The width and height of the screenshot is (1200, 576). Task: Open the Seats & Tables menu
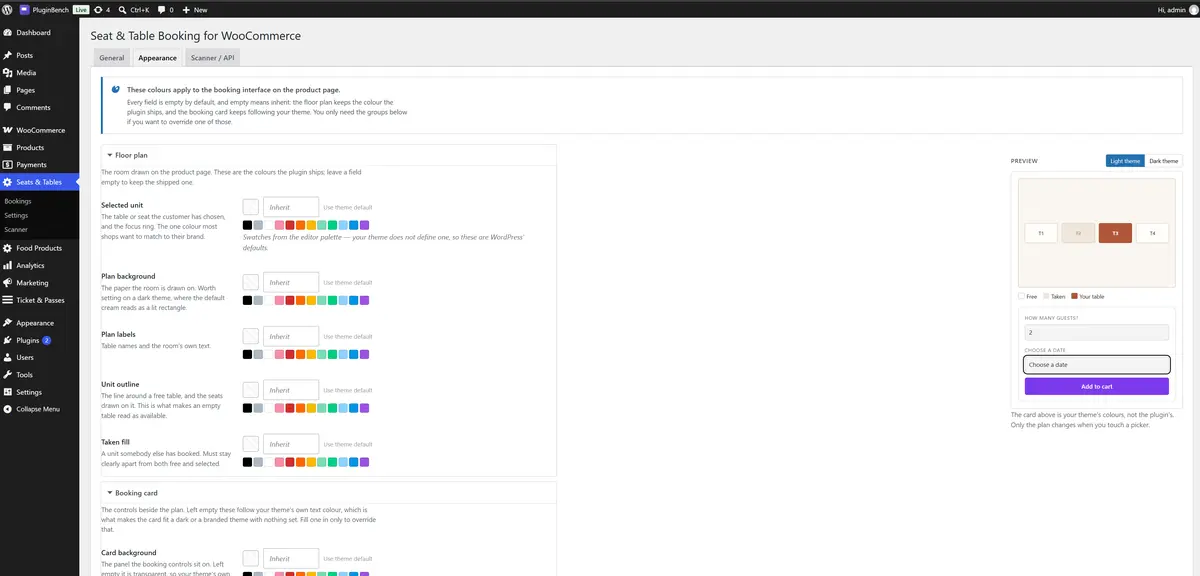pos(40,182)
